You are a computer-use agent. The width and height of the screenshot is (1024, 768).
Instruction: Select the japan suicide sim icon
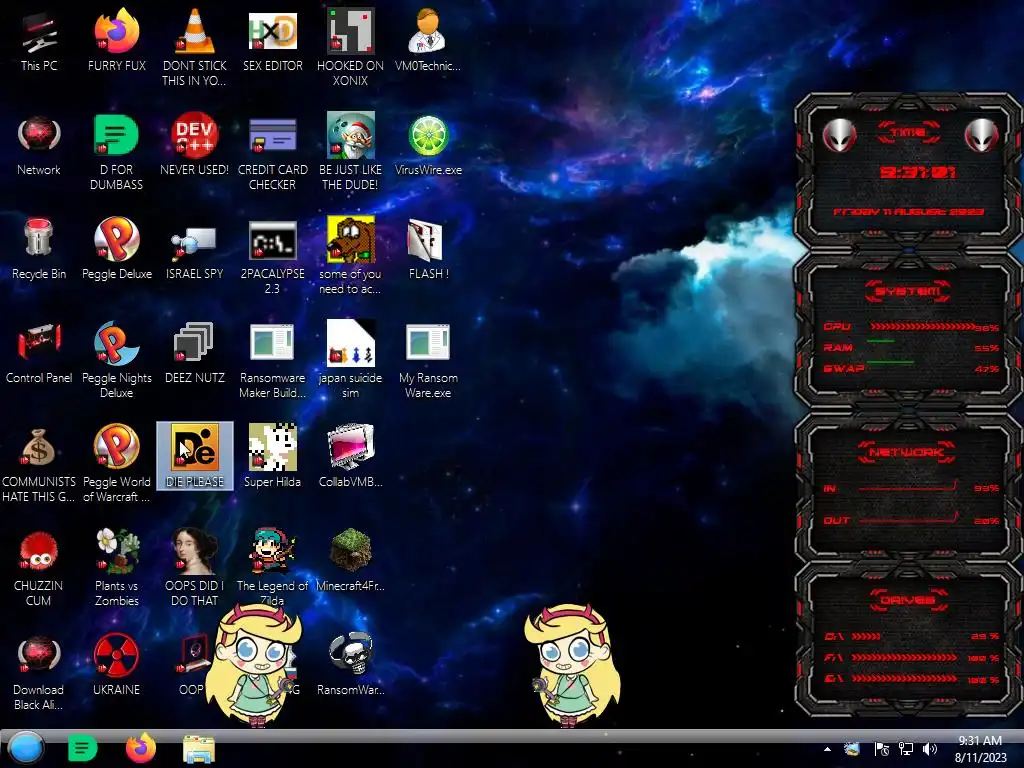[351, 342]
